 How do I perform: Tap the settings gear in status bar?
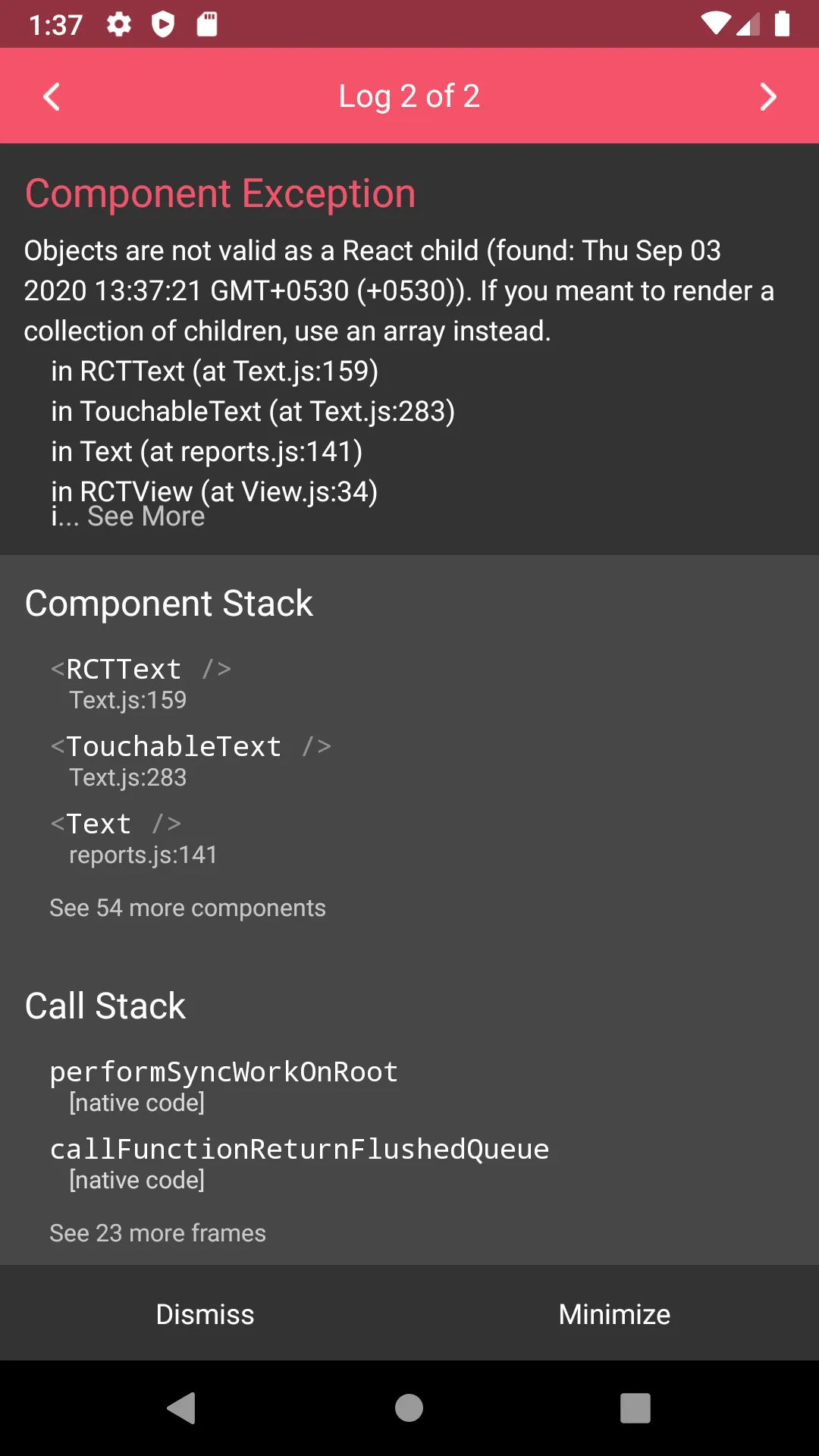pyautogui.click(x=119, y=24)
